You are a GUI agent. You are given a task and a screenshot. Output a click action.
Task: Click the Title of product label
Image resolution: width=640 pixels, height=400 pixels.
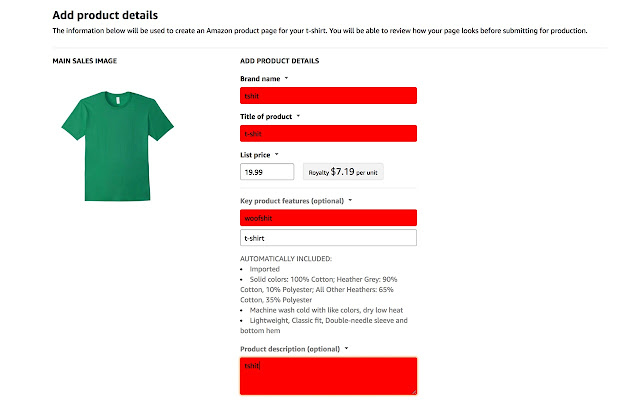pos(266,117)
